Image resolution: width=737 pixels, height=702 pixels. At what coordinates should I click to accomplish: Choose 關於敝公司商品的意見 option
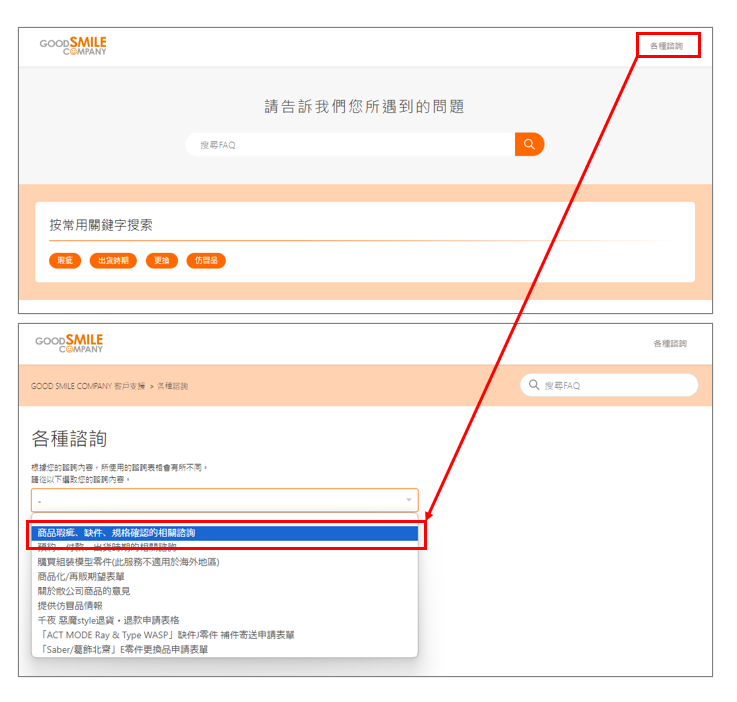tap(225, 591)
